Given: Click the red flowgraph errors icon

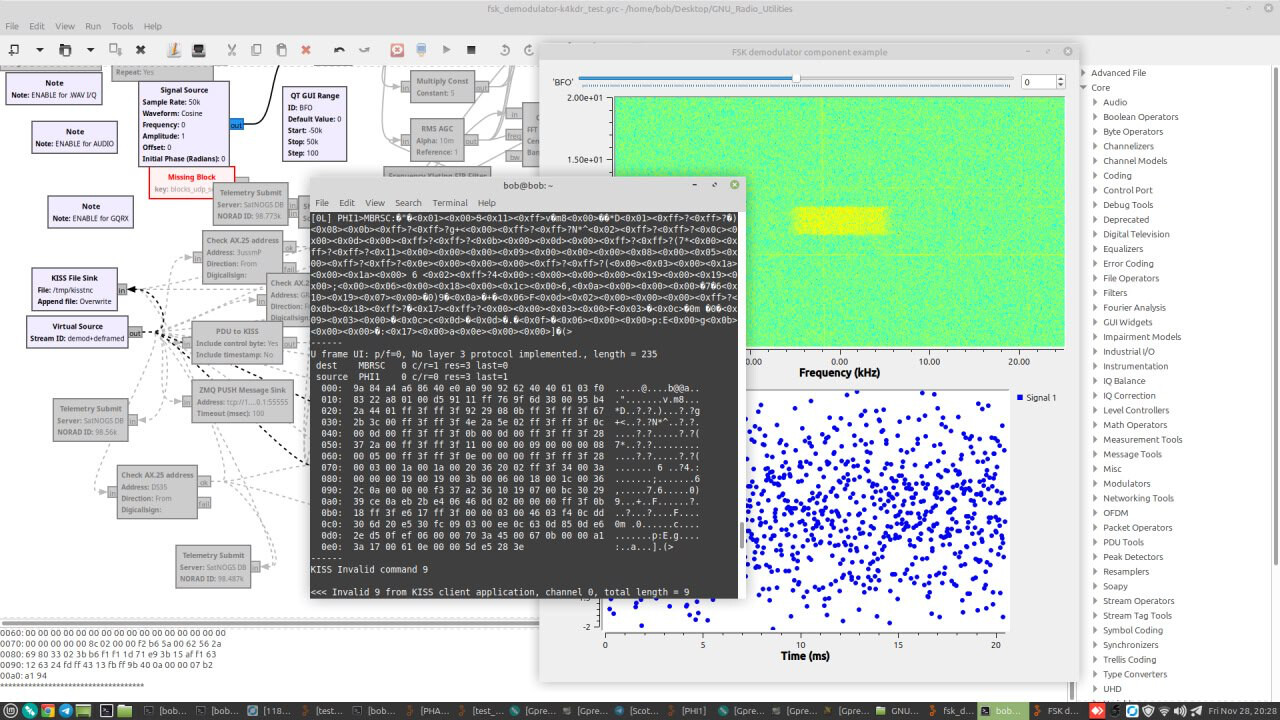Looking at the screenshot, I should pyautogui.click(x=397, y=49).
